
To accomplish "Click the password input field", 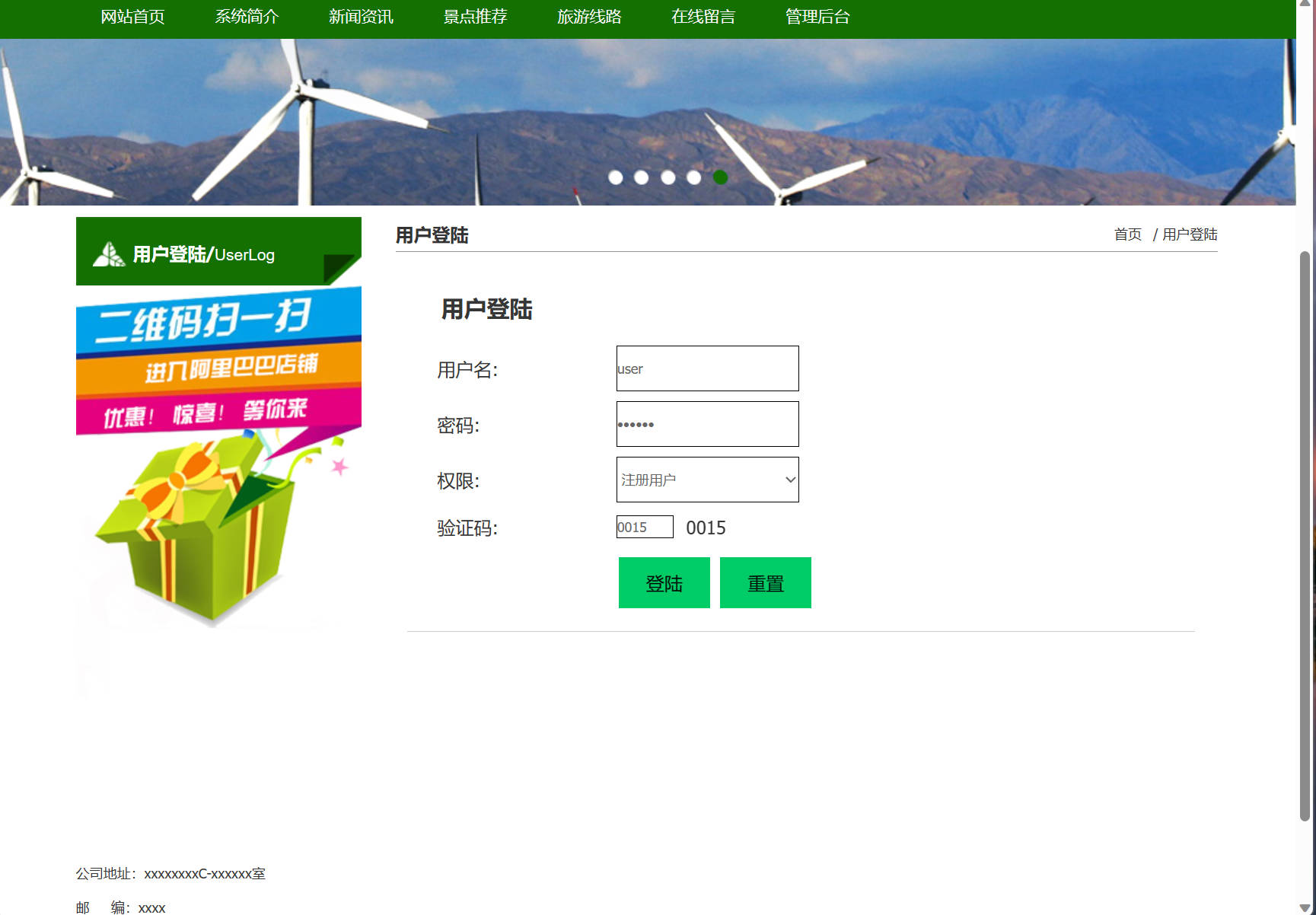I will [706, 424].
